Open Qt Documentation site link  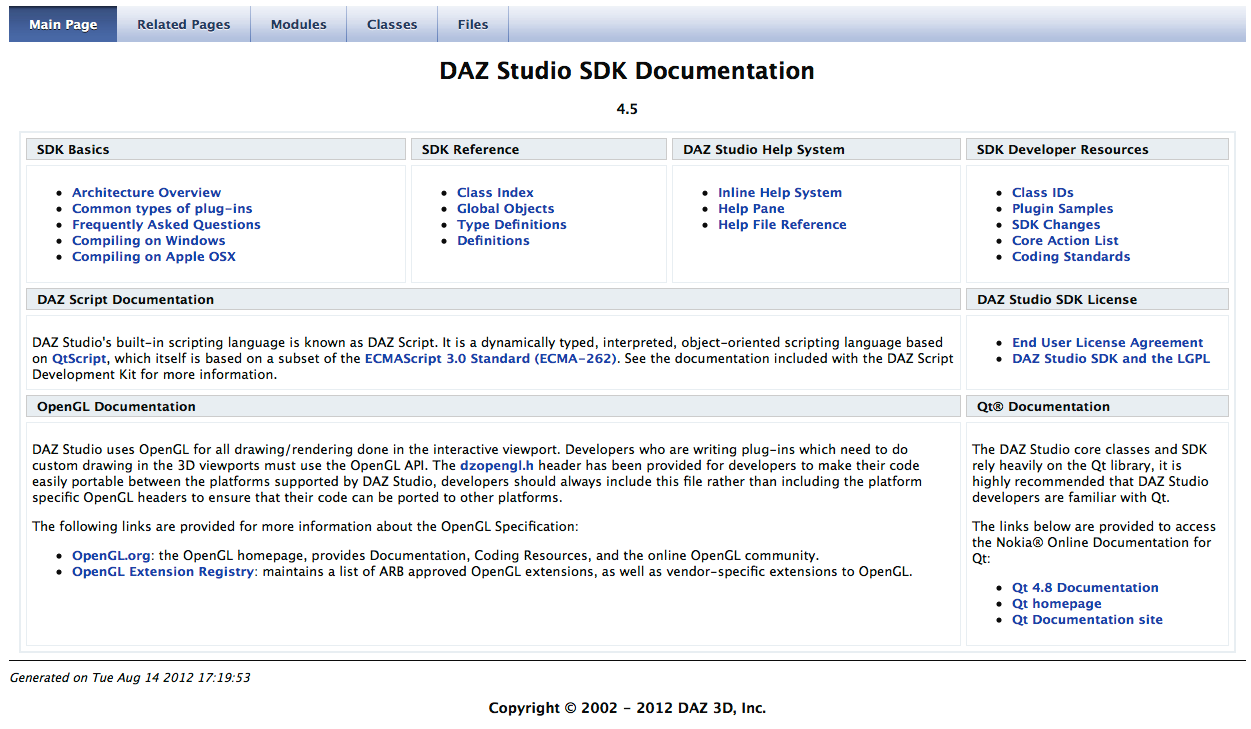(1087, 620)
